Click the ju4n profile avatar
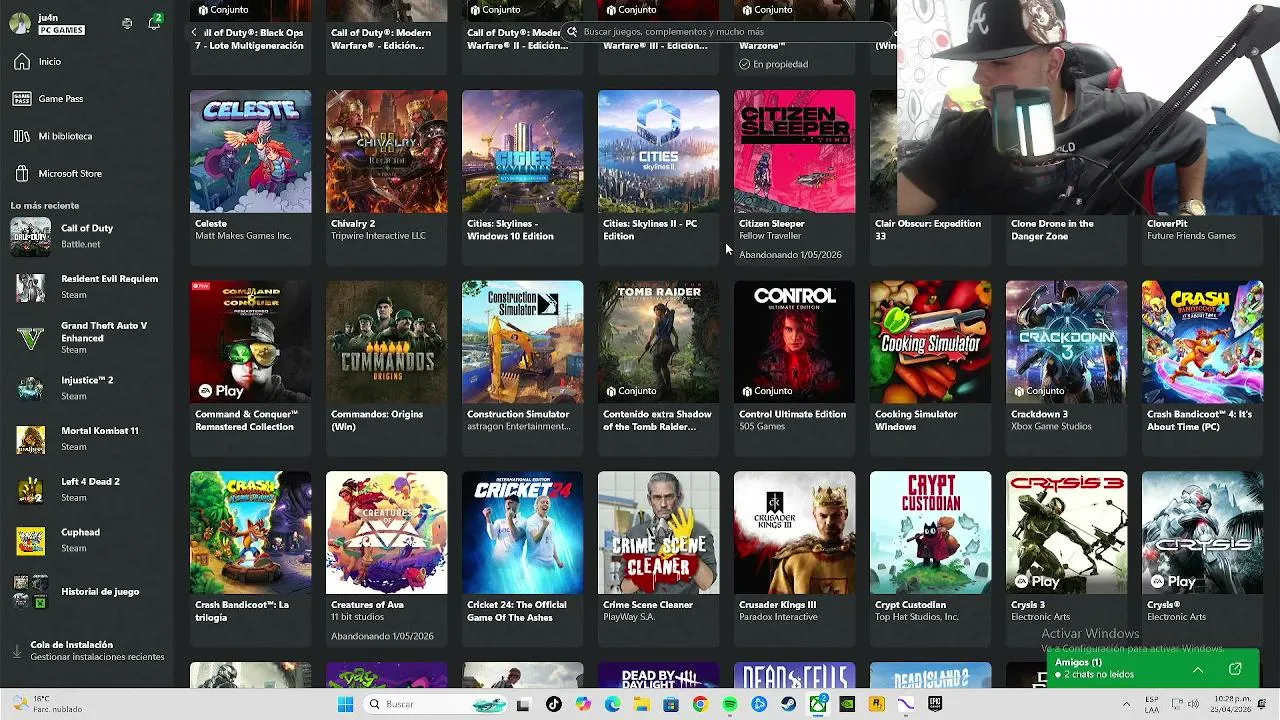The image size is (1280, 720). pyautogui.click(x=20, y=23)
